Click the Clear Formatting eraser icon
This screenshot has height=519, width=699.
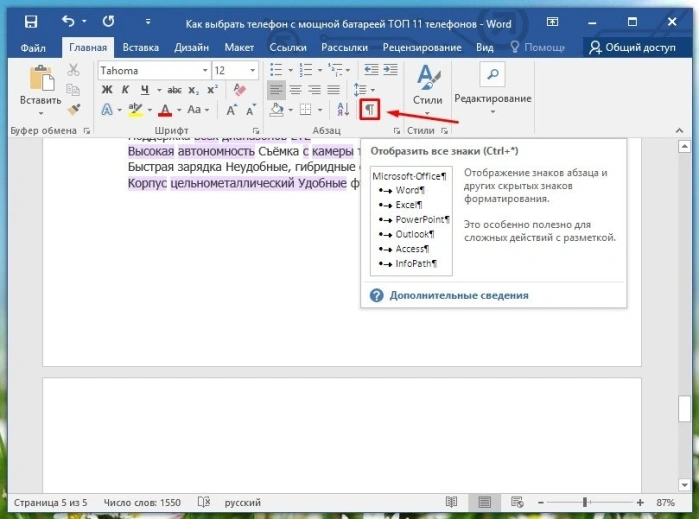tap(239, 90)
